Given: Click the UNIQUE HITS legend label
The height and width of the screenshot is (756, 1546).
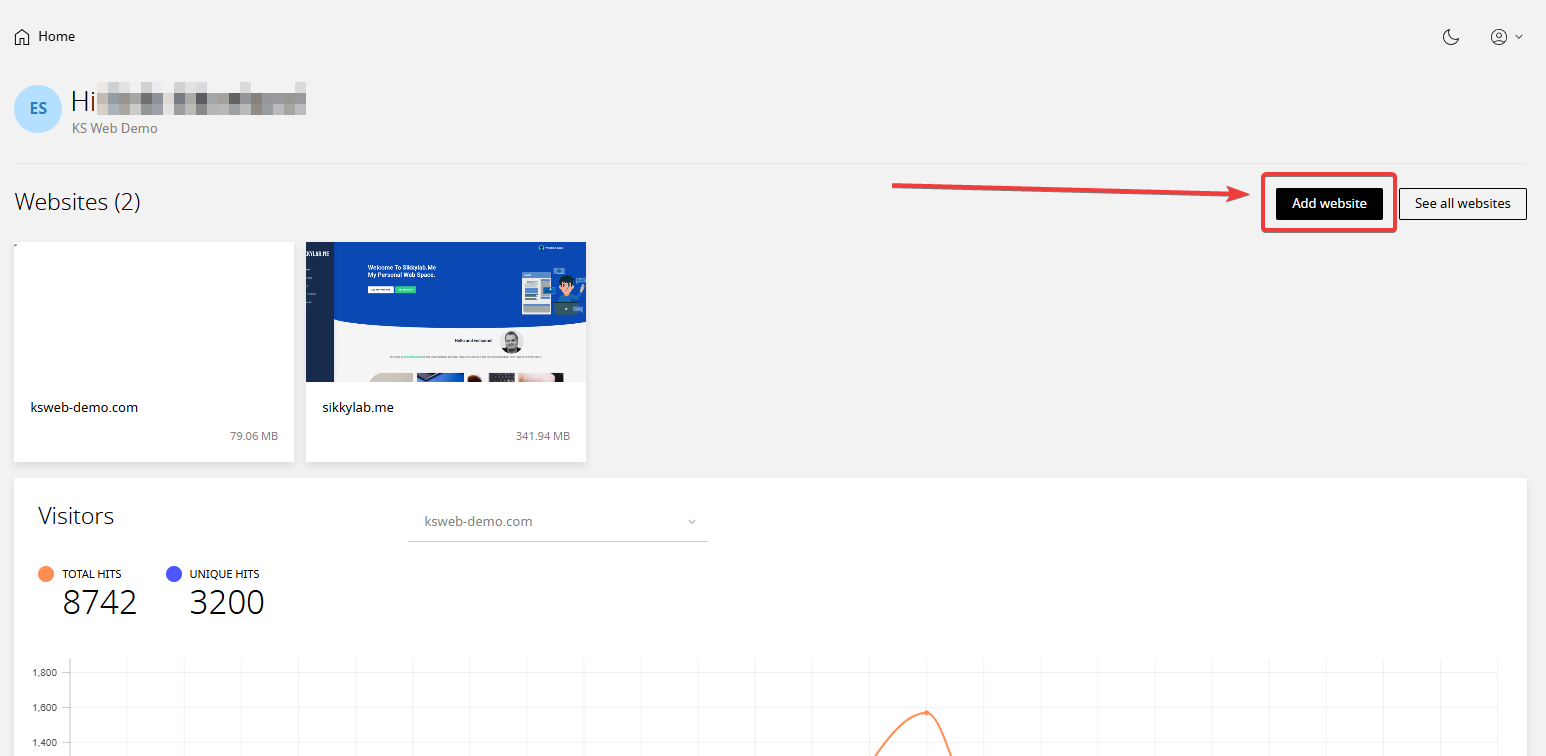Looking at the screenshot, I should point(224,574).
